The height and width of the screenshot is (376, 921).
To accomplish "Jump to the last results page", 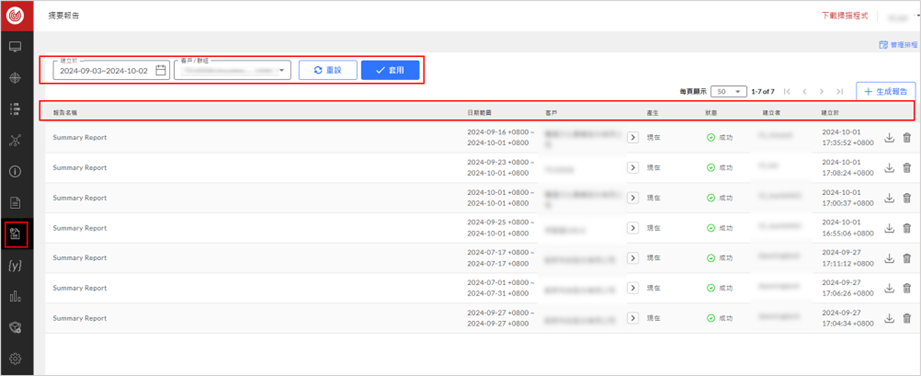I will 840,92.
